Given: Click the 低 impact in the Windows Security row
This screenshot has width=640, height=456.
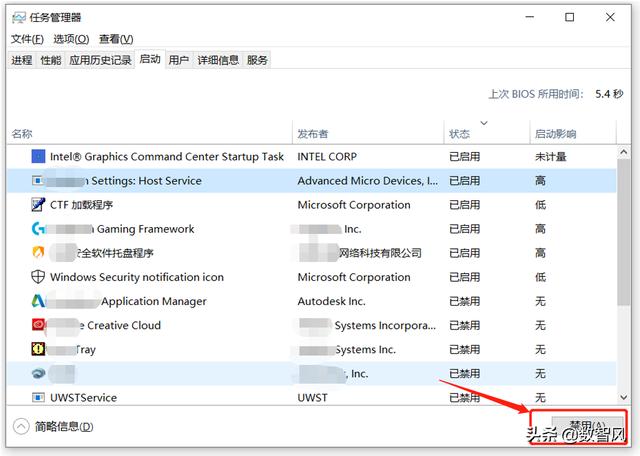Looking at the screenshot, I should (540, 277).
